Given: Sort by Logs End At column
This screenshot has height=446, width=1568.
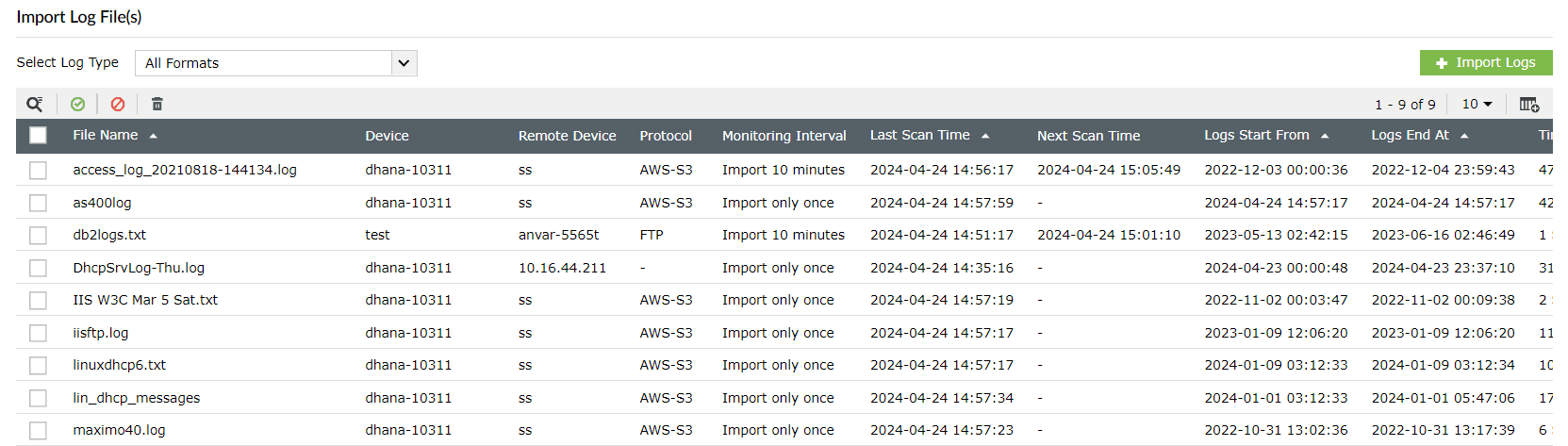Looking at the screenshot, I should tap(1410, 136).
